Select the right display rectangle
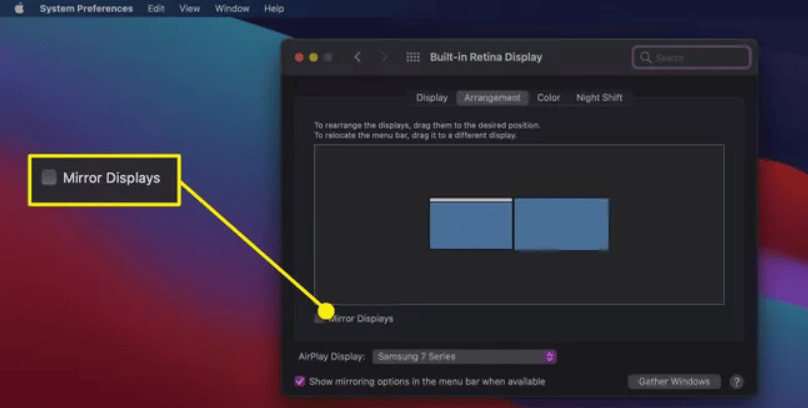808x408 pixels. (561, 224)
